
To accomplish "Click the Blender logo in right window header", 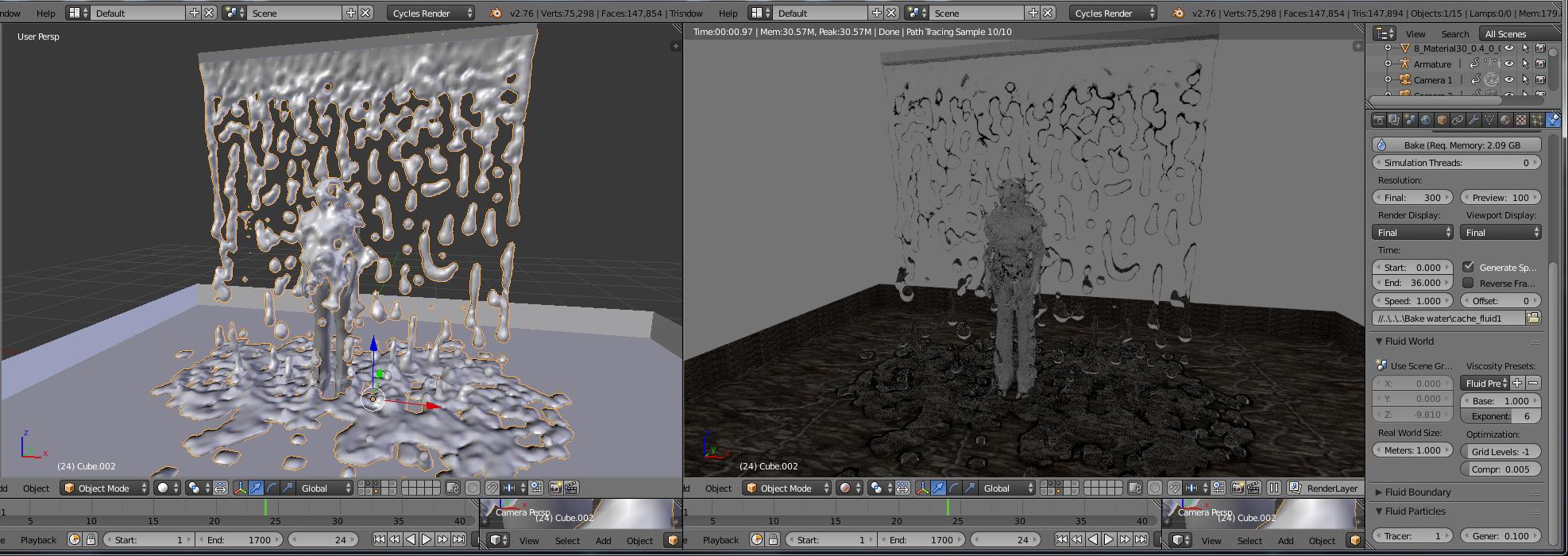I will (1178, 13).
